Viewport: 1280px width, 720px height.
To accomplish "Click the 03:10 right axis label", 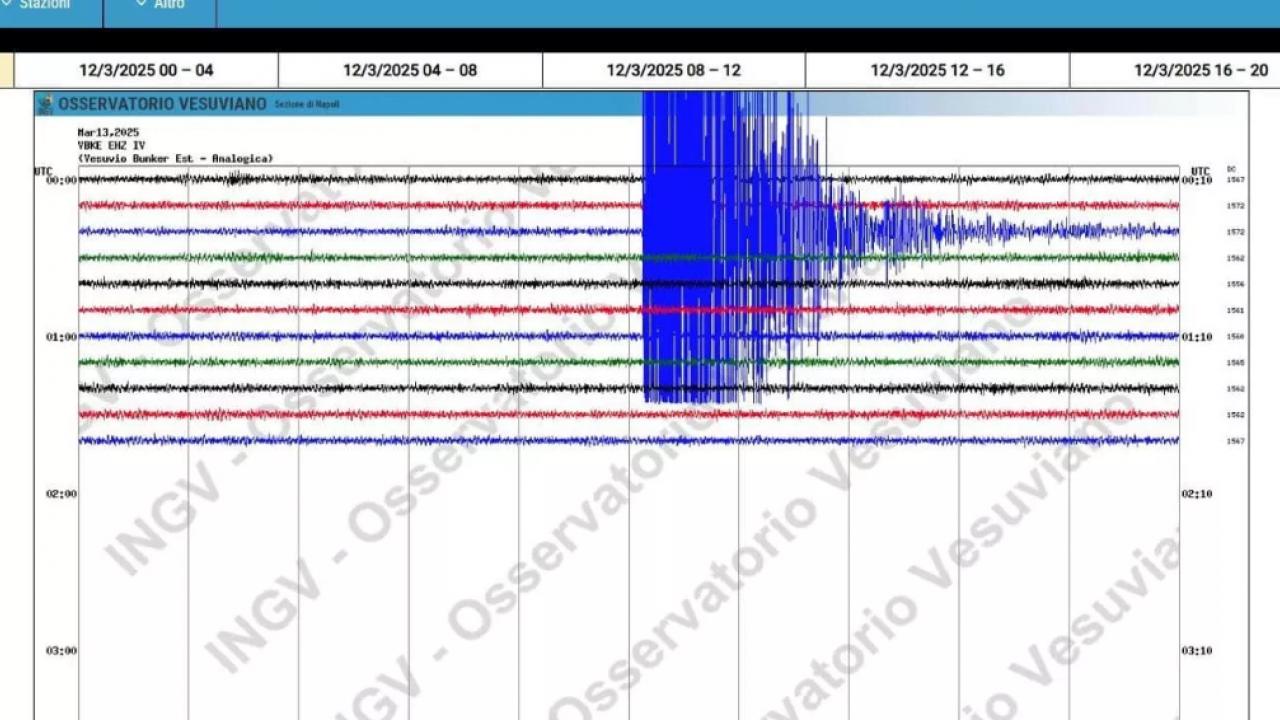I will [1197, 651].
